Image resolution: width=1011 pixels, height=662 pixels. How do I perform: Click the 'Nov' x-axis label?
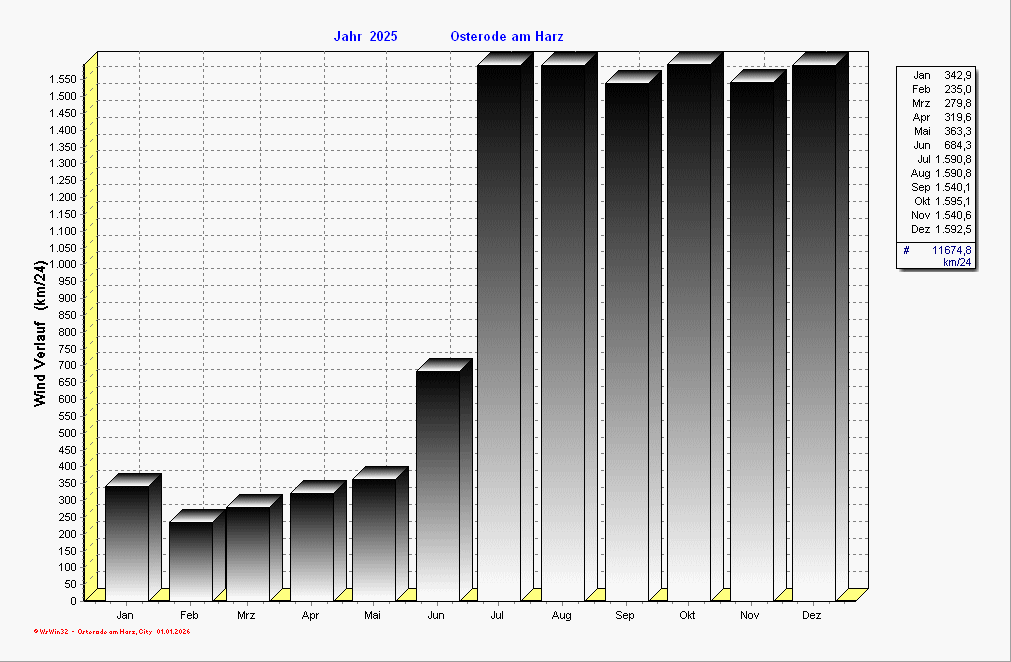(750, 616)
